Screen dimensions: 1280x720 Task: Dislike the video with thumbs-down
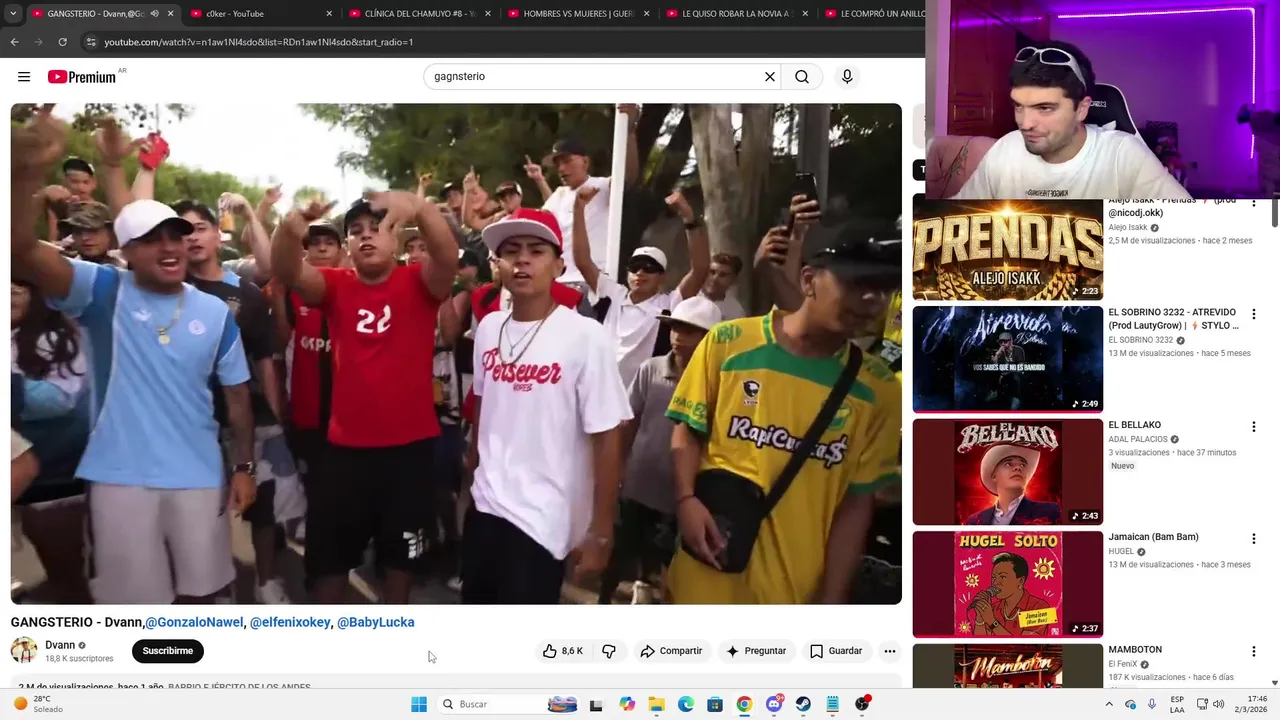[609, 651]
